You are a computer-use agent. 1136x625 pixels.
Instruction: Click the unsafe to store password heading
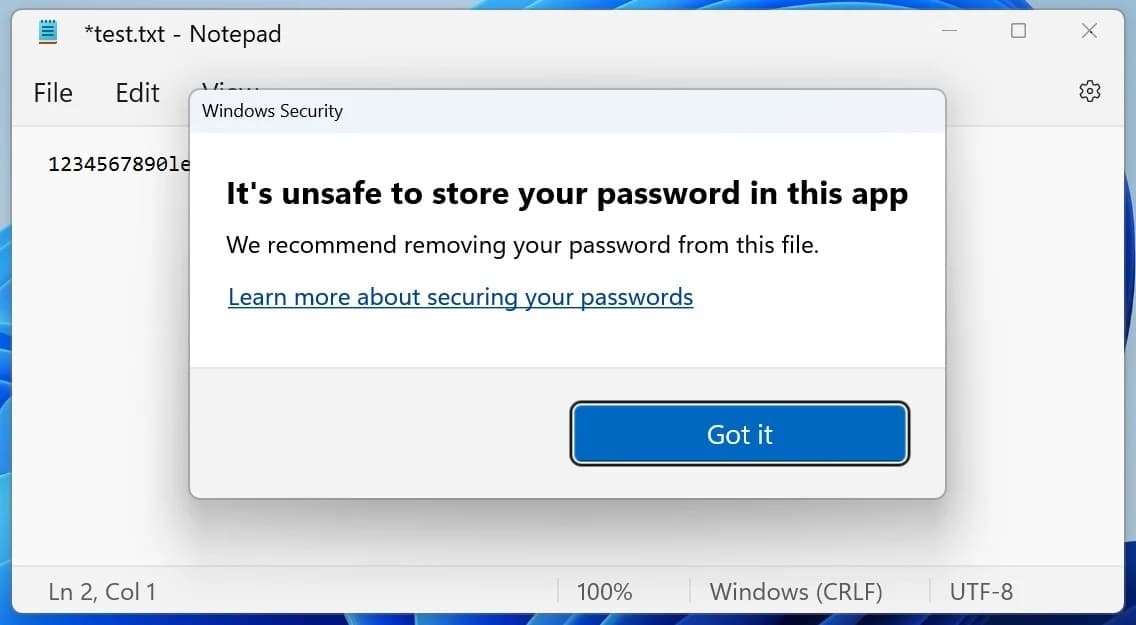567,193
